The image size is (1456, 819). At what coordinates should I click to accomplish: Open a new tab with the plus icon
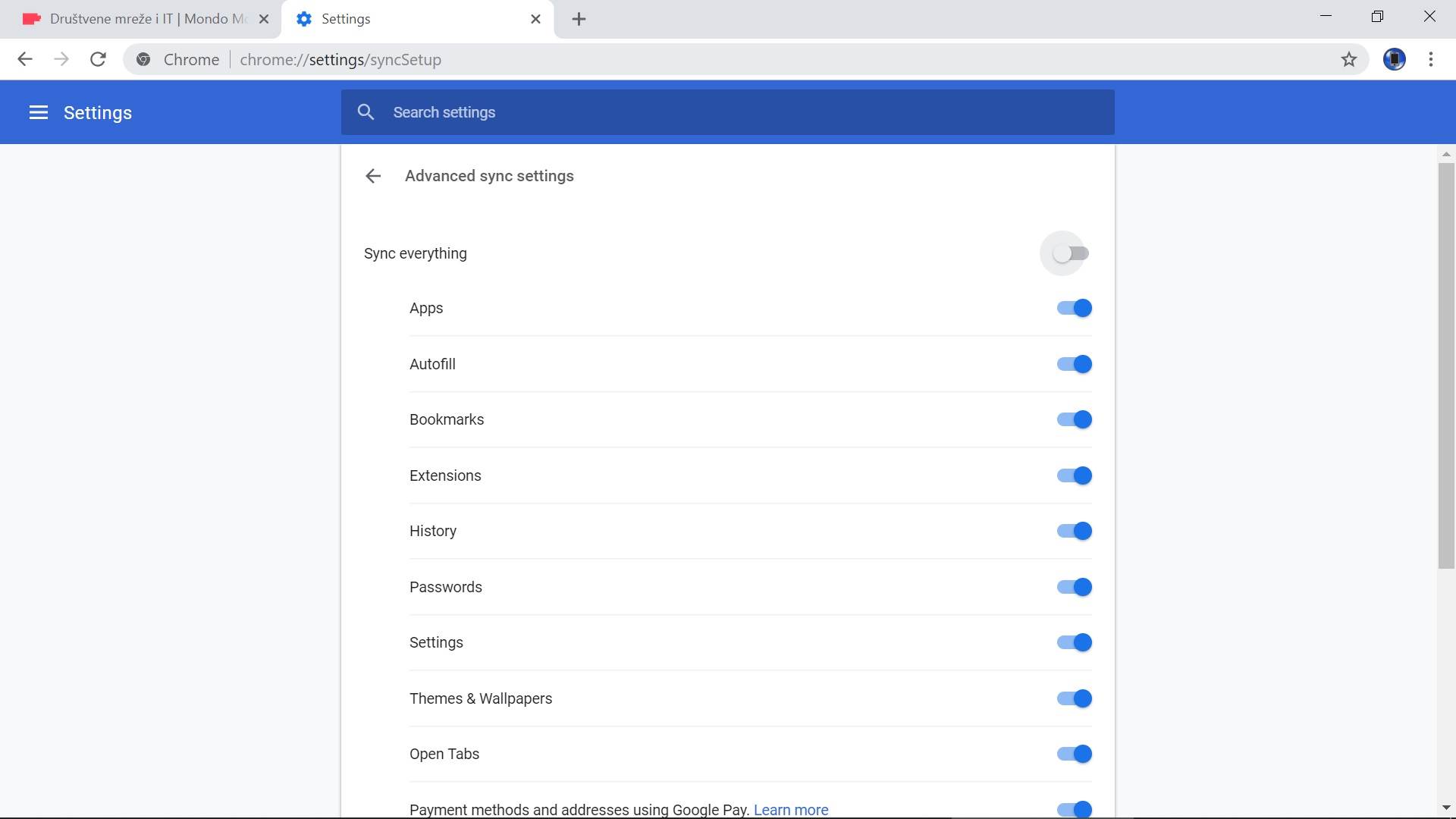579,19
